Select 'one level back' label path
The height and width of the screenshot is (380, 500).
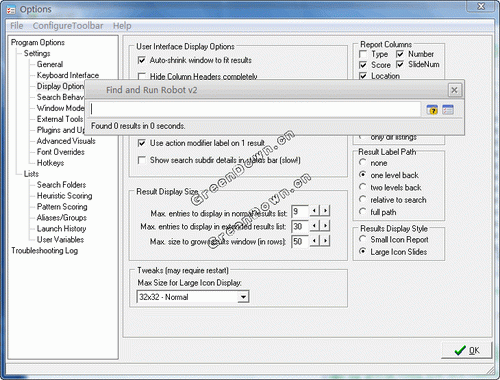[363, 175]
